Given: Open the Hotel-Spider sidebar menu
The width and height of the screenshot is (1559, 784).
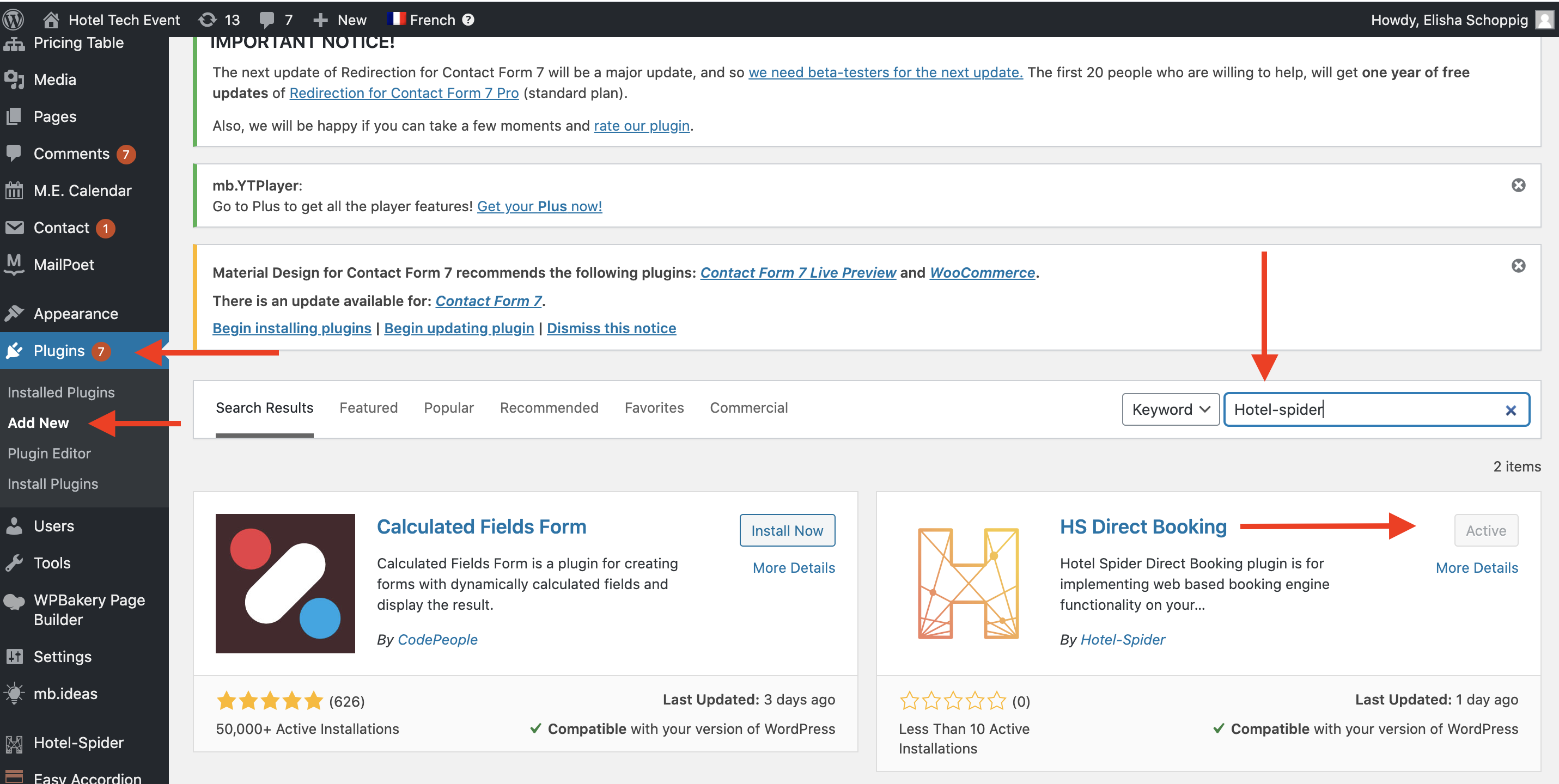Looking at the screenshot, I should [78, 742].
